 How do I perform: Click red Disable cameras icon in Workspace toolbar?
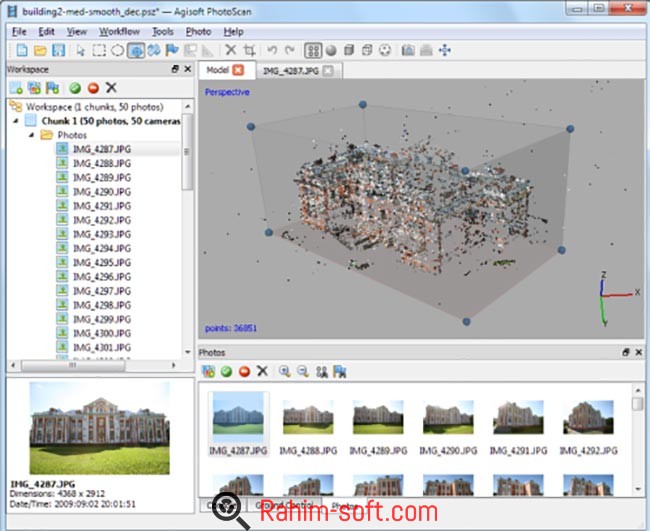click(92, 88)
